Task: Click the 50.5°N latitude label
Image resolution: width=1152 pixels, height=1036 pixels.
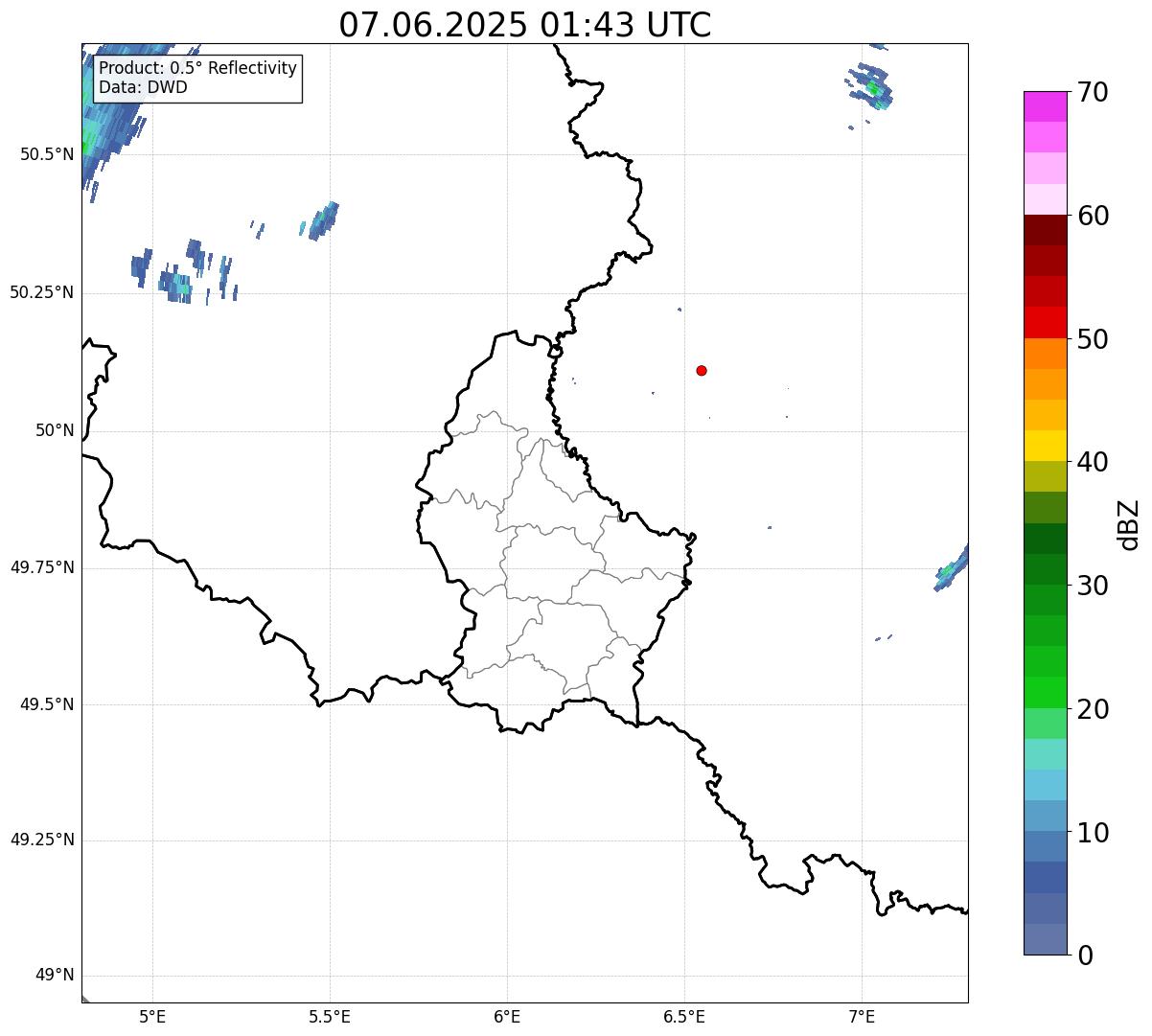Action: click(x=46, y=154)
